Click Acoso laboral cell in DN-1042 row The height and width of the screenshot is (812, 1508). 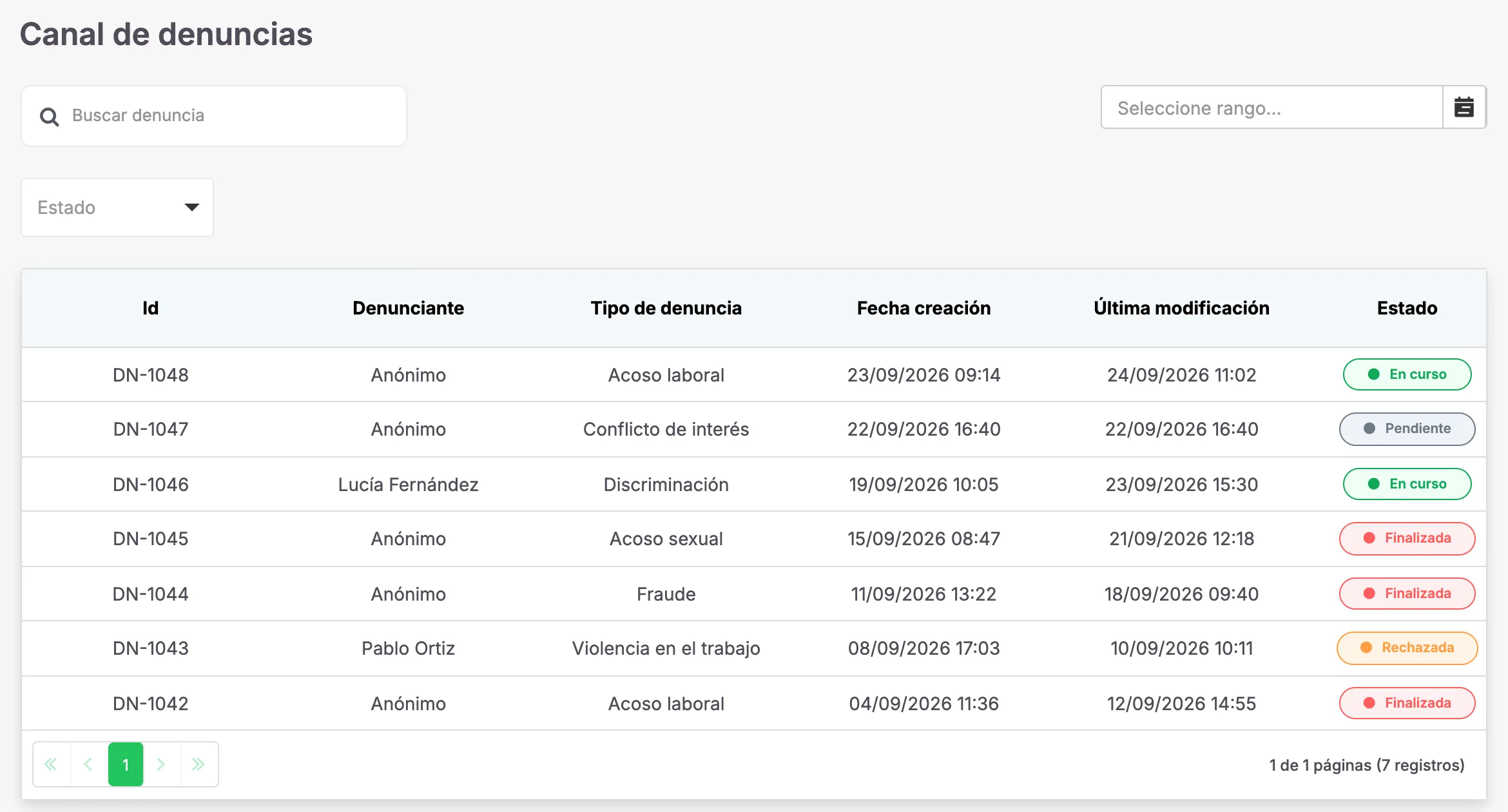coord(666,704)
